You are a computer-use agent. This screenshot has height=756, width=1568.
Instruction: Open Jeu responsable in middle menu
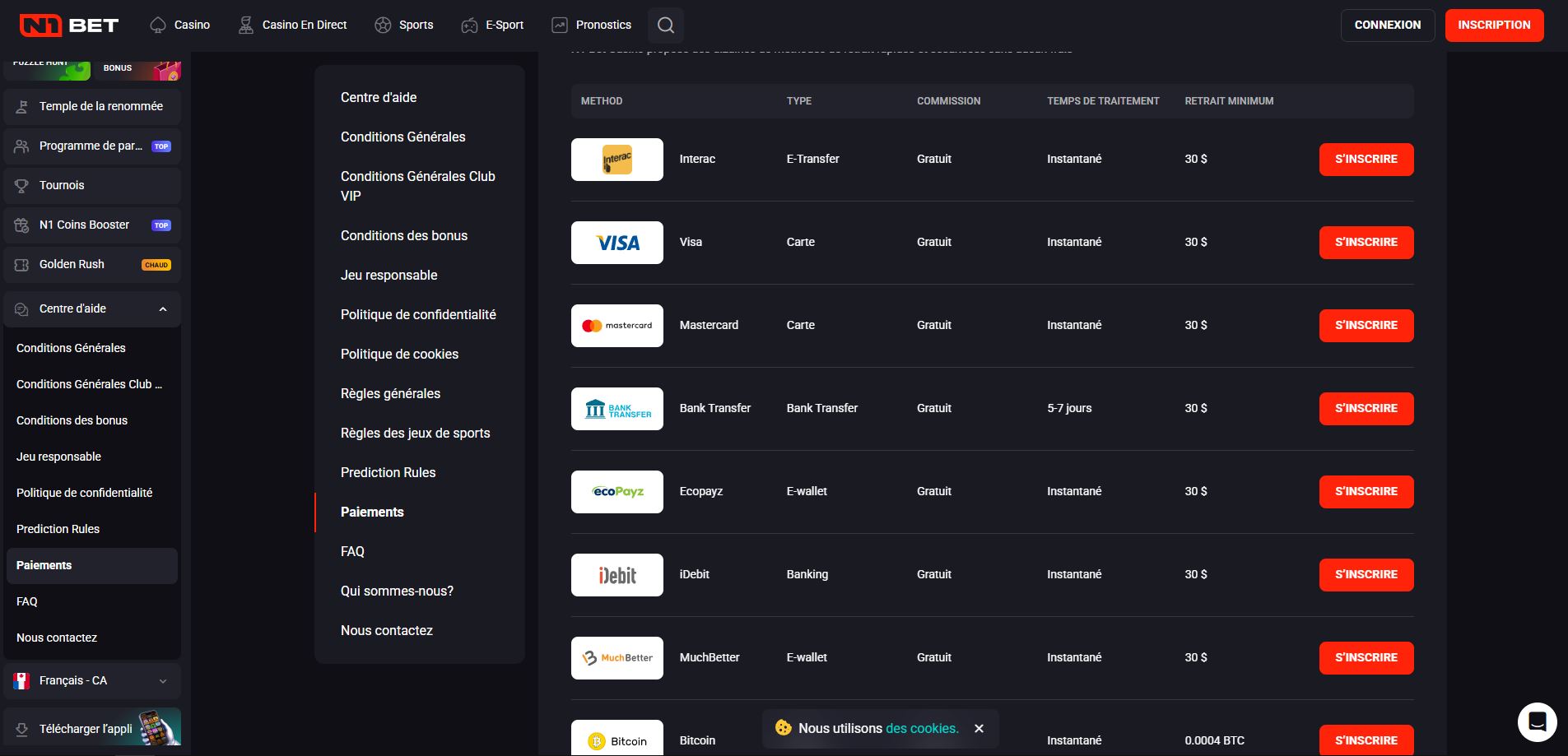pyautogui.click(x=389, y=276)
